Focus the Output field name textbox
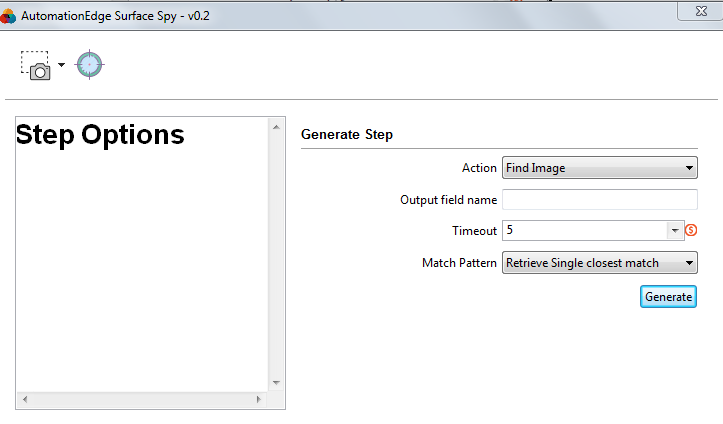This screenshot has width=723, height=424. point(599,200)
